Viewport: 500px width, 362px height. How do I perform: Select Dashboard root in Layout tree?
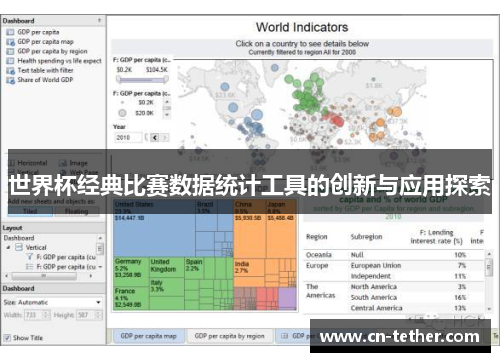[19, 238]
